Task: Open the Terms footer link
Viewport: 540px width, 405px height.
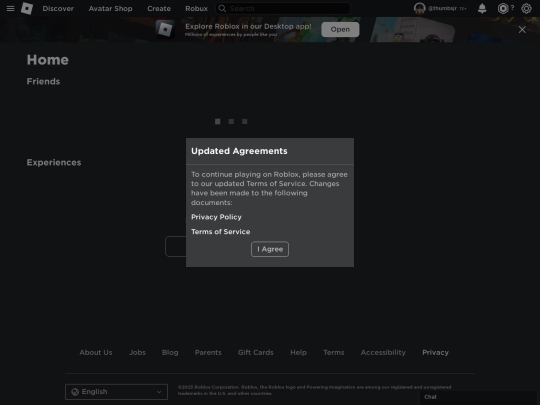Action: pyautogui.click(x=334, y=352)
